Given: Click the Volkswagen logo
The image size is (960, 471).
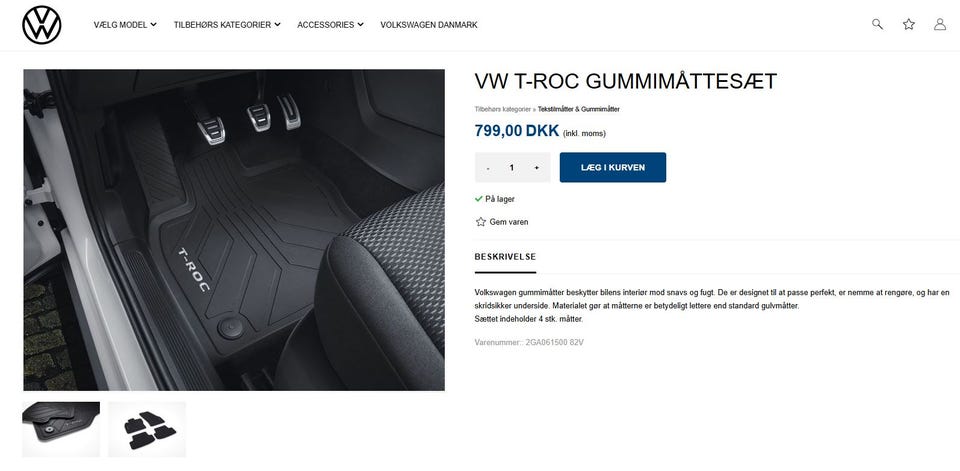Looking at the screenshot, I should pos(42,25).
